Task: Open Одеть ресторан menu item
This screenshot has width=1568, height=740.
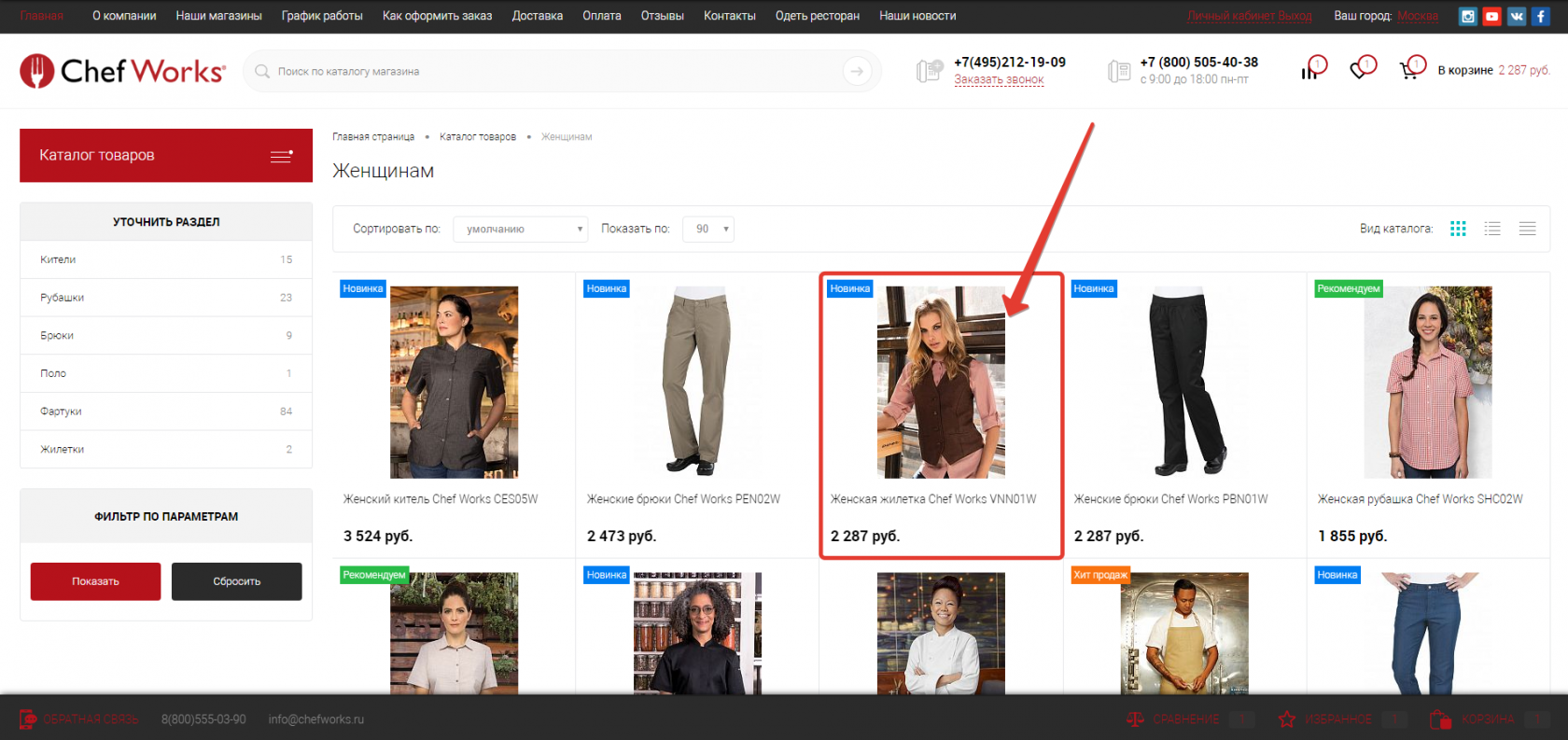Action: (818, 16)
